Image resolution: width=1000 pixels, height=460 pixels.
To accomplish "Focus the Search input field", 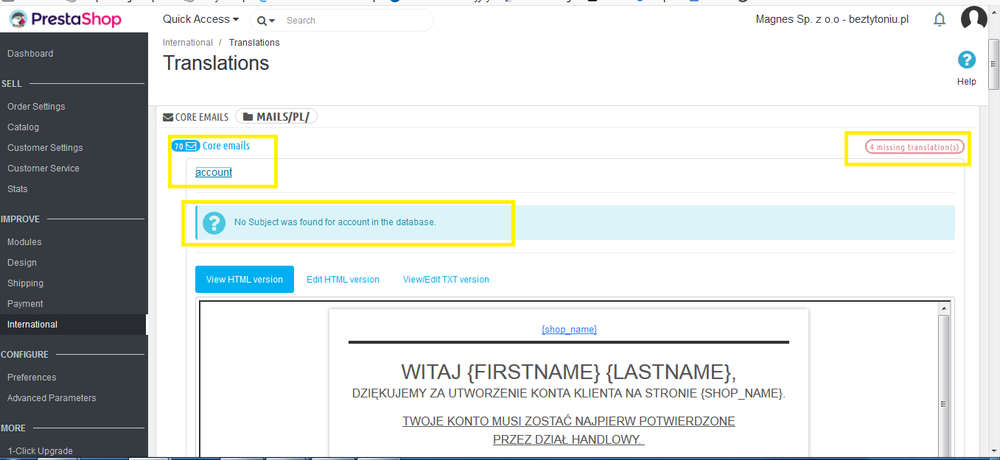I will (x=356, y=20).
